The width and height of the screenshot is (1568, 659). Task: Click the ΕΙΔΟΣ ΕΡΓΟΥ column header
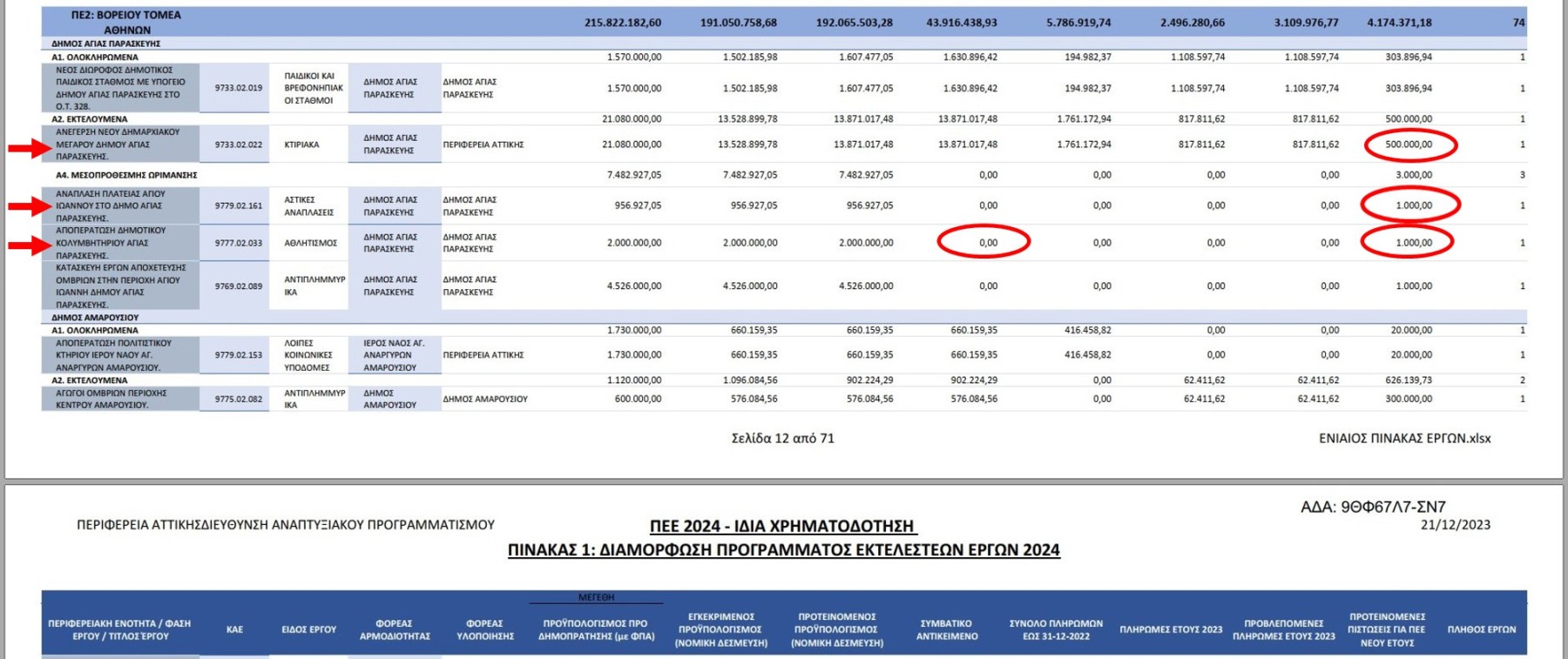pos(308,629)
